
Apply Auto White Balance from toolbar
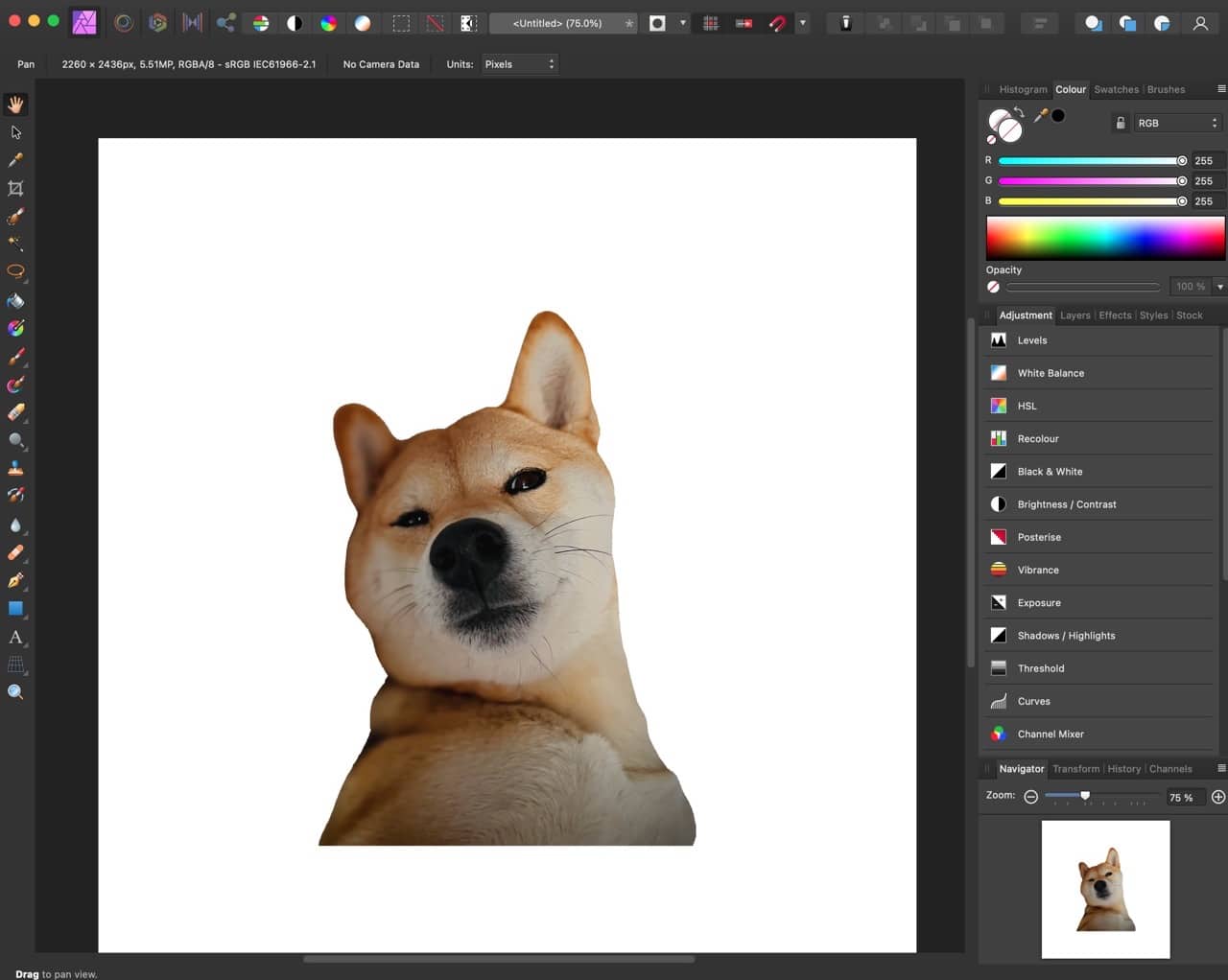363,24
